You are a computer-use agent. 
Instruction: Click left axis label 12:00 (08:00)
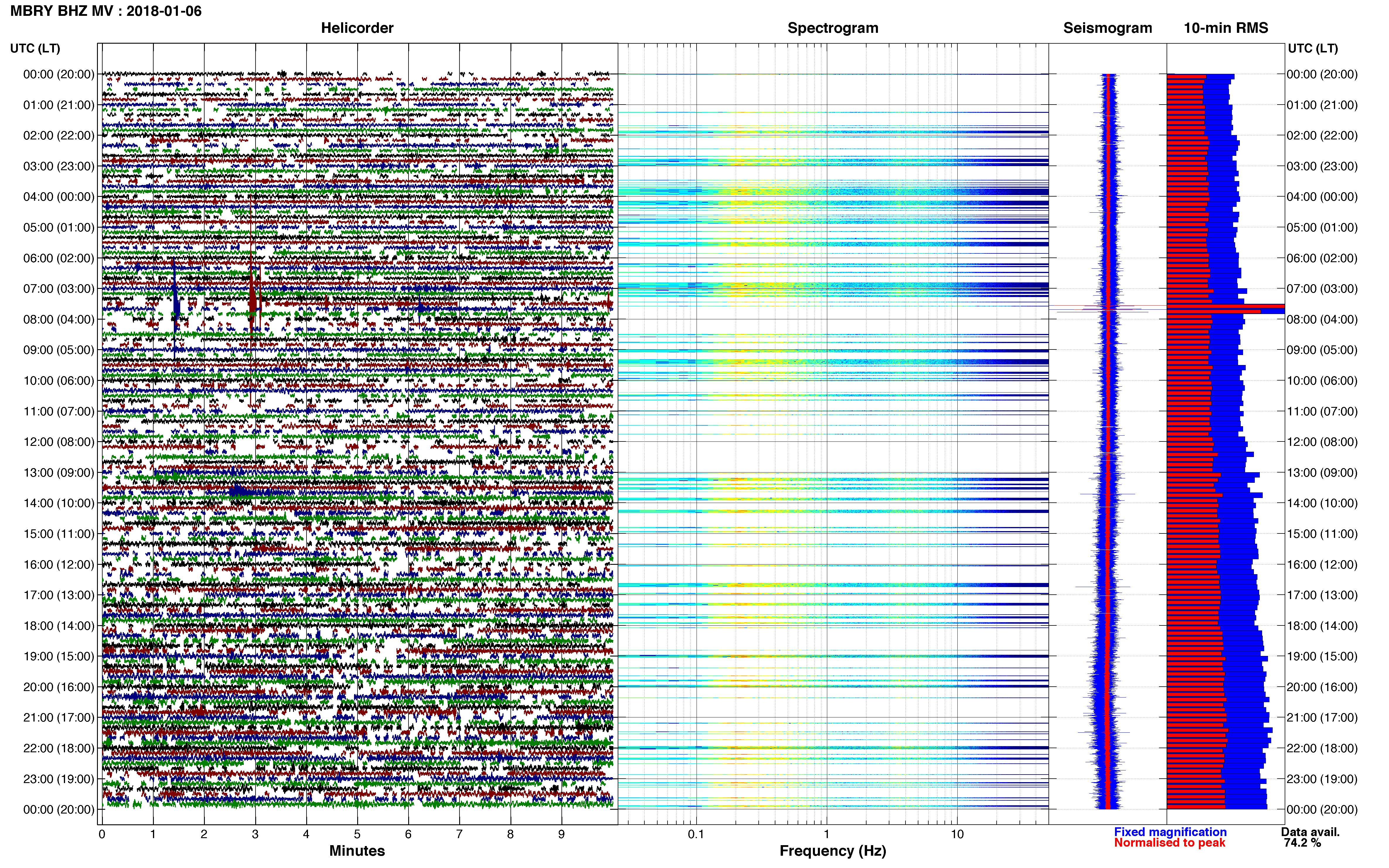(59, 441)
